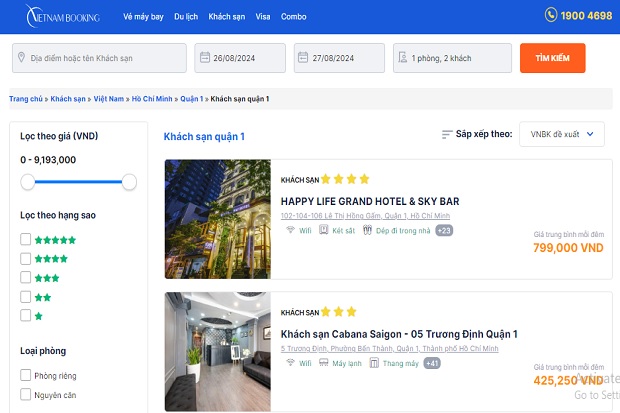
Task: Click the Khách sạn quận 1 heading
Action: point(204,136)
